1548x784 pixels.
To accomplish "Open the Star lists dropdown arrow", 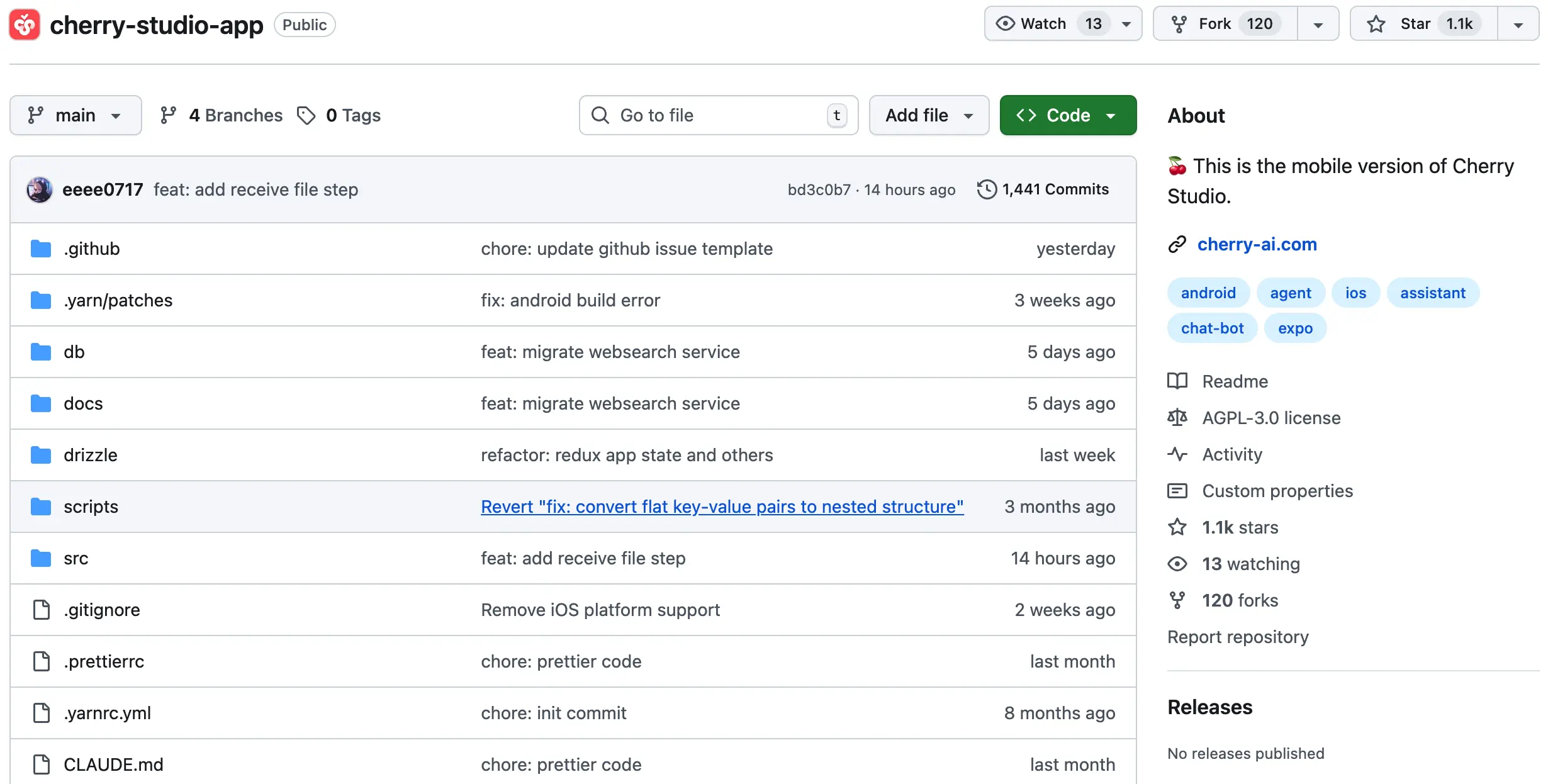I will point(1518,24).
